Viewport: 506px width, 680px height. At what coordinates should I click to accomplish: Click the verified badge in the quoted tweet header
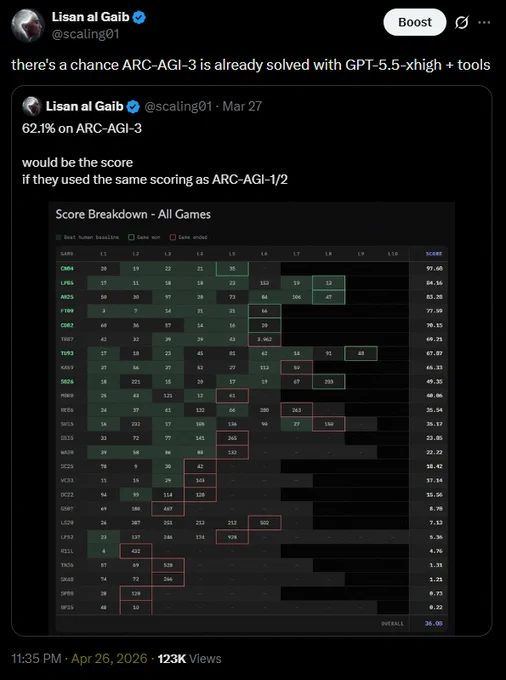pyautogui.click(x=133, y=106)
